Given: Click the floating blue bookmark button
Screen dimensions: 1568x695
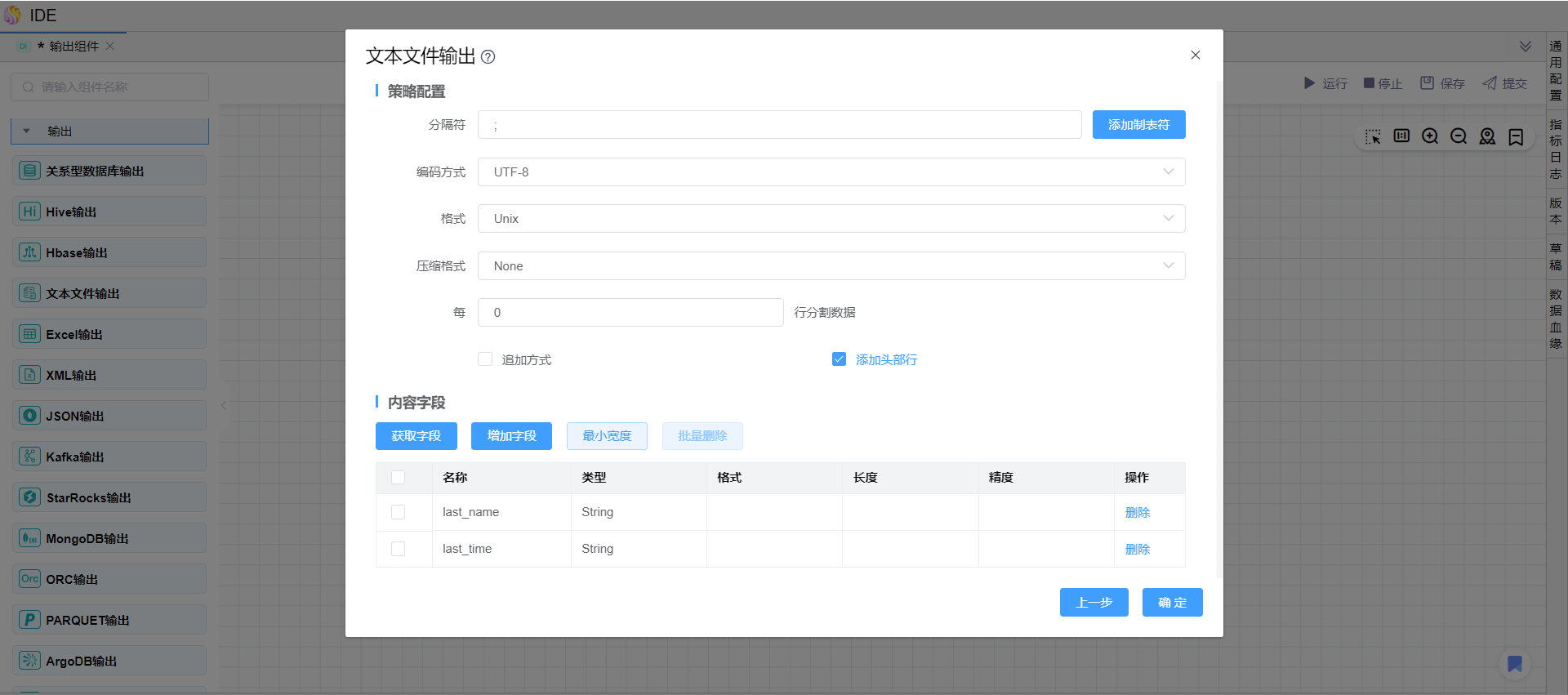Looking at the screenshot, I should tap(1515, 664).
